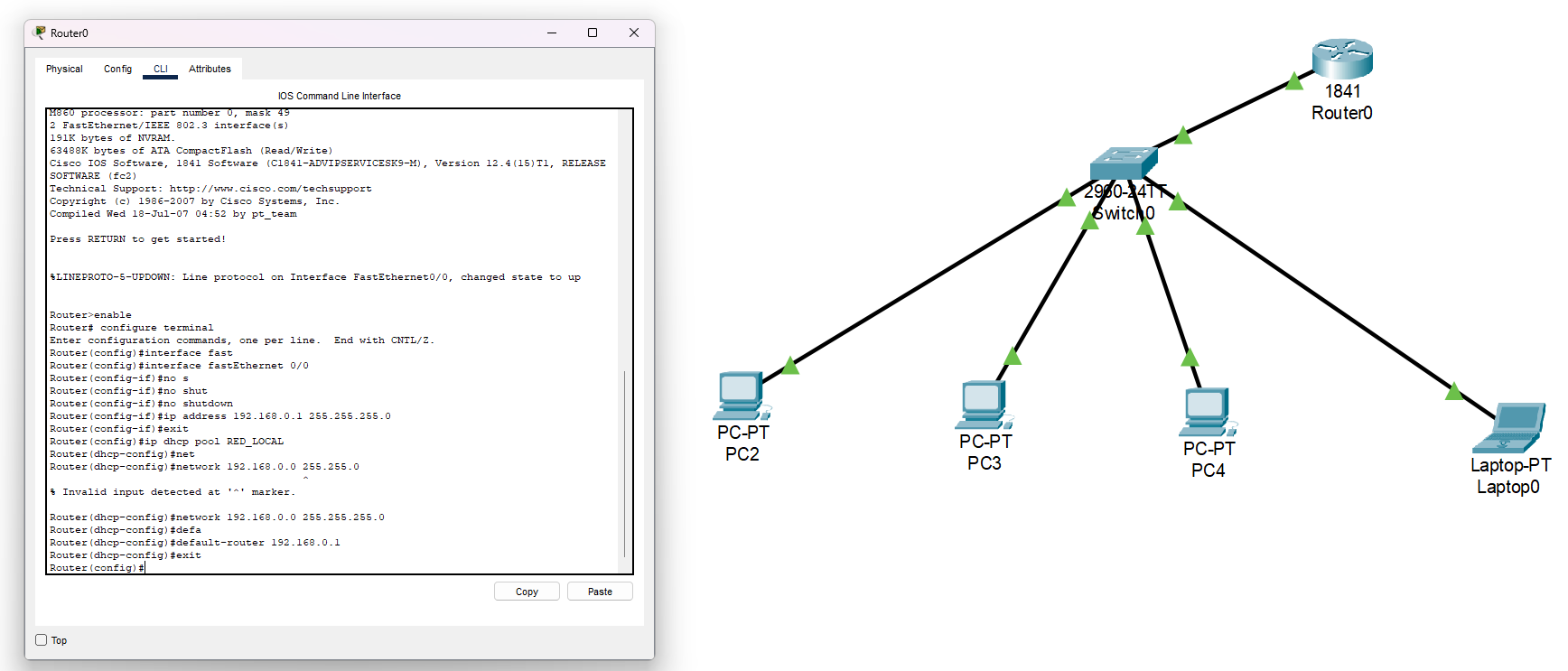Screen dimensions: 1568x671
Task: Select the PC3 computer icon
Action: 984,405
